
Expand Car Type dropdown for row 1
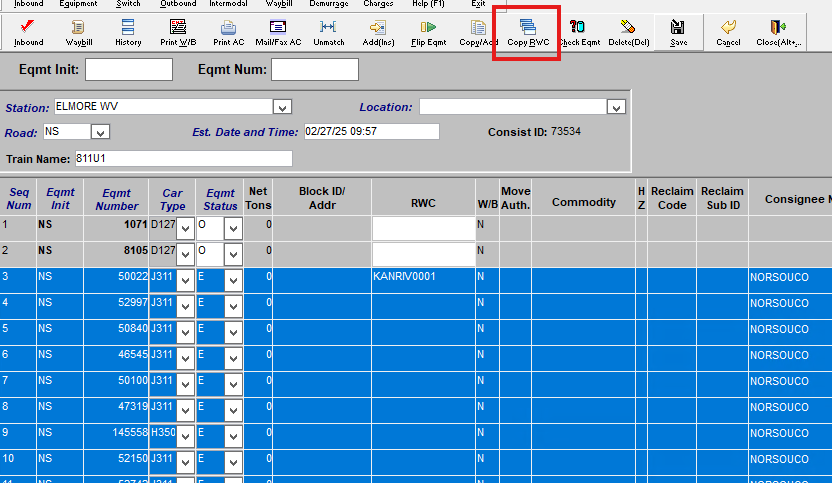[185, 229]
